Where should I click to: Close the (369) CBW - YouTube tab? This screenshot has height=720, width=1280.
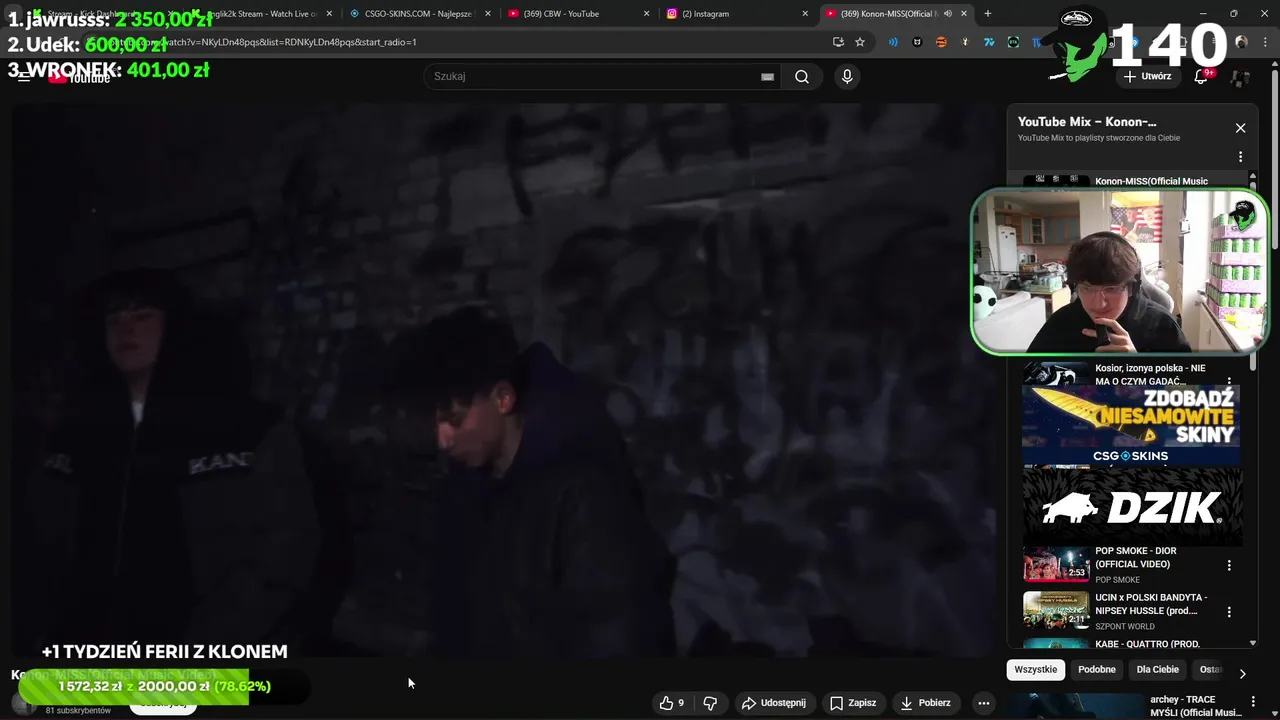click(646, 14)
